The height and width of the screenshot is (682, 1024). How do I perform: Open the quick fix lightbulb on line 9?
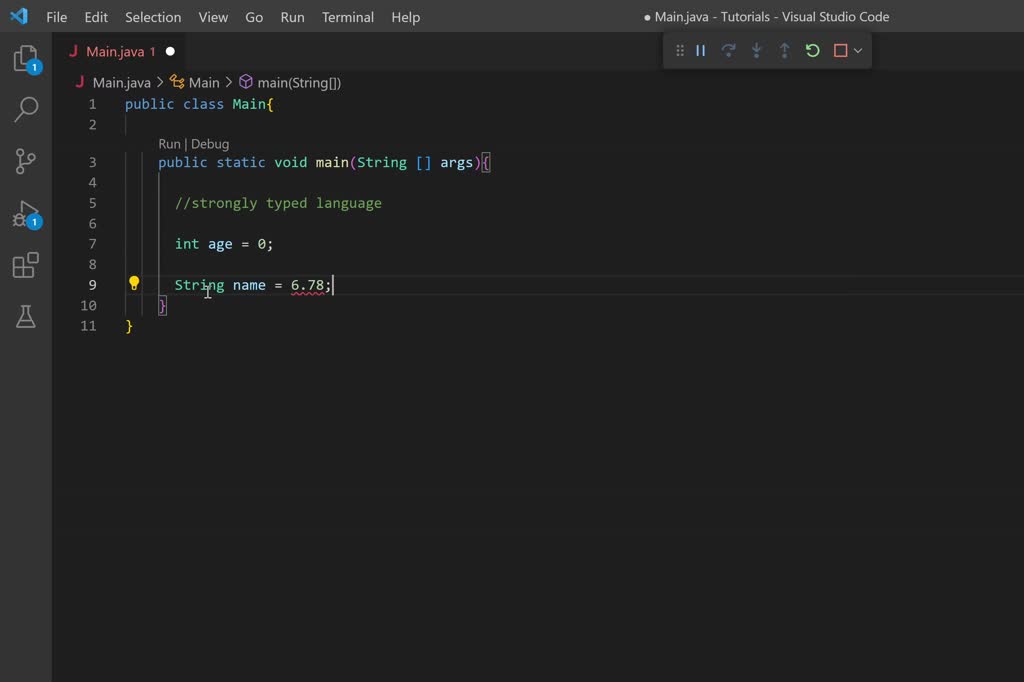(x=134, y=284)
